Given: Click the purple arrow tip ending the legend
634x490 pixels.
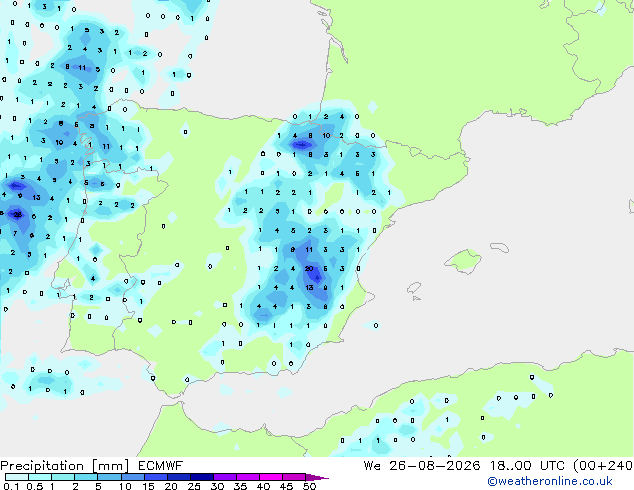Looking at the screenshot, I should pos(317,477).
